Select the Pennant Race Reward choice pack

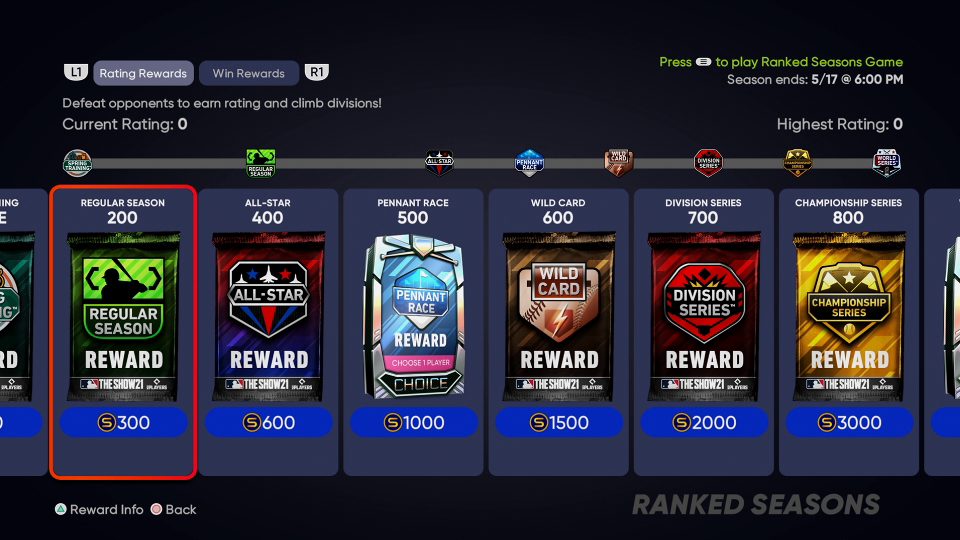[414, 317]
